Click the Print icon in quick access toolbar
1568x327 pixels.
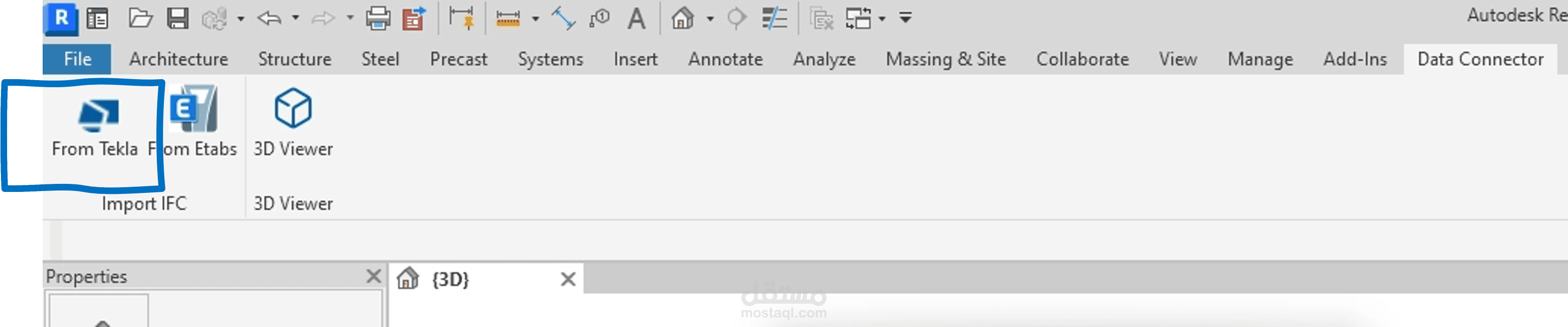point(378,18)
